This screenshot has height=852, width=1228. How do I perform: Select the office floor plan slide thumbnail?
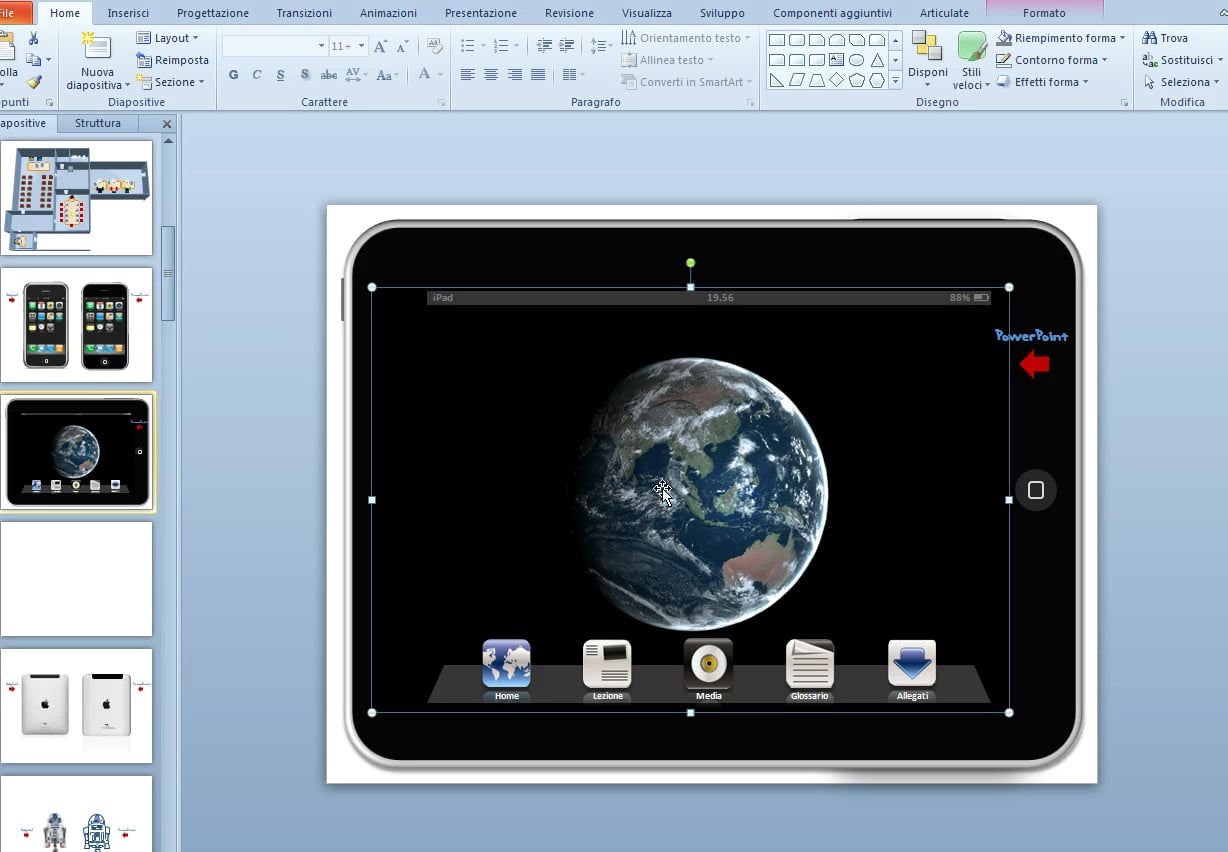(77, 197)
